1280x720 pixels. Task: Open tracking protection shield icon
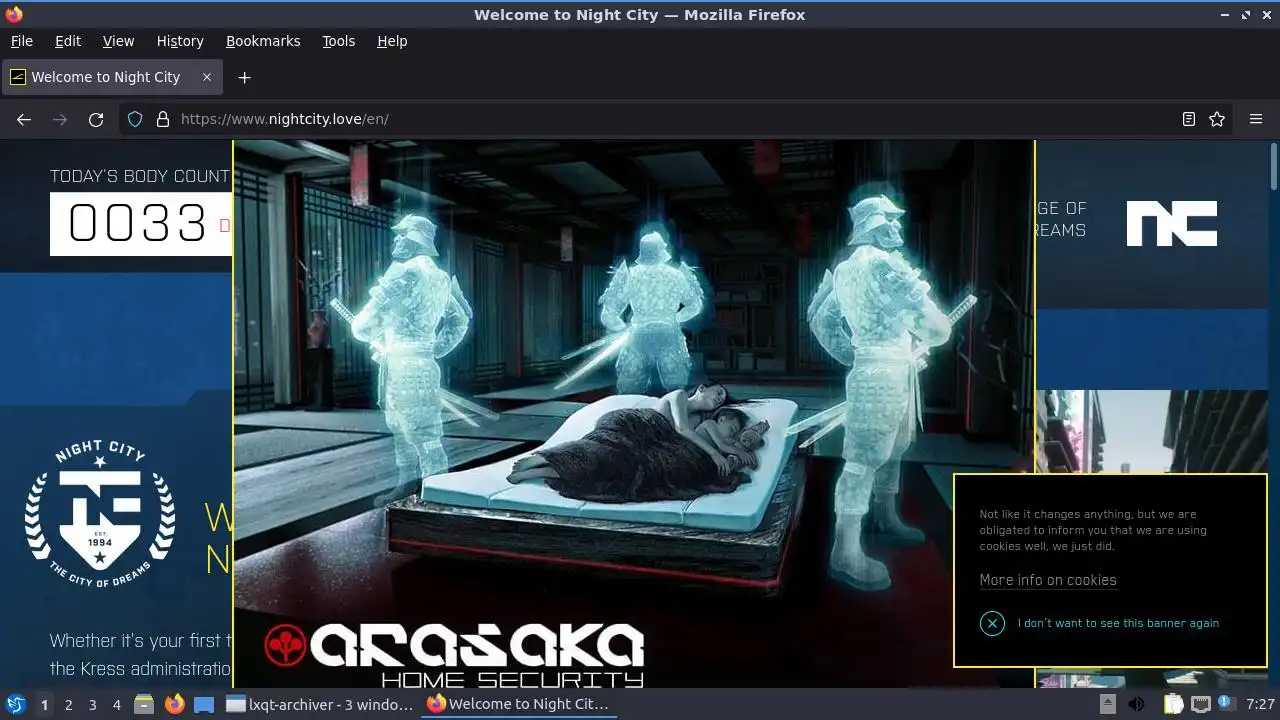(x=135, y=119)
